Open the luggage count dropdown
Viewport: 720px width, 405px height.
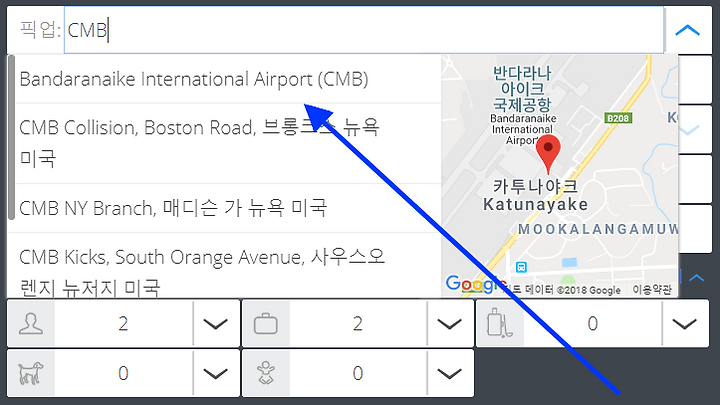tap(450, 324)
